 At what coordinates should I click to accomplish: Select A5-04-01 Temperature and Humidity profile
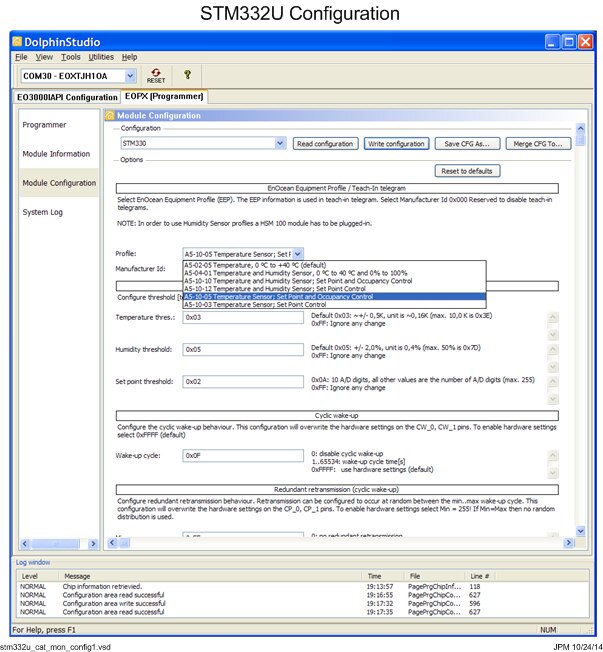point(334,273)
